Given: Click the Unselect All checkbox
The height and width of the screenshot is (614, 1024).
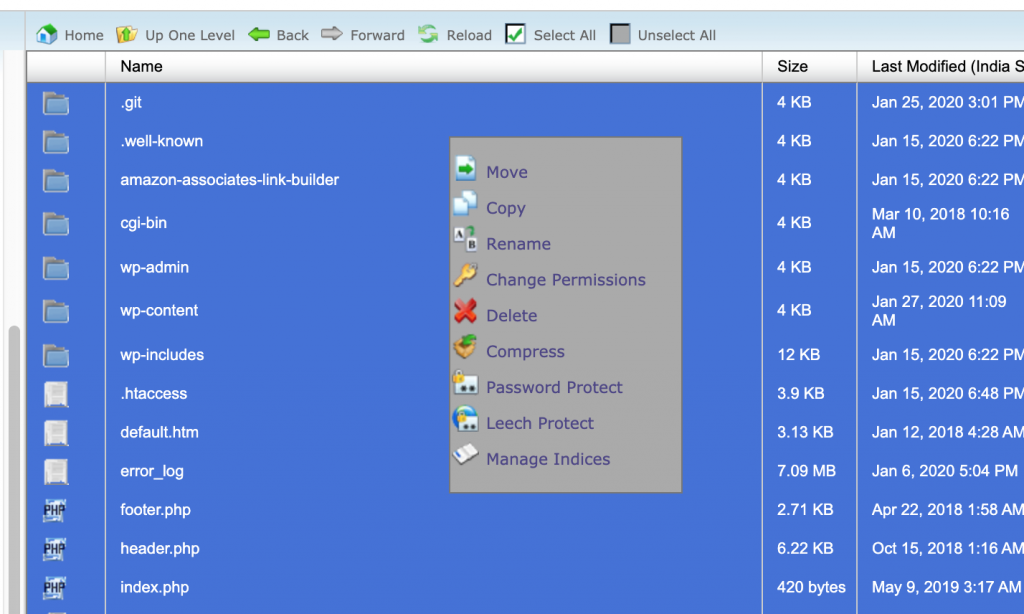Looking at the screenshot, I should (620, 34).
